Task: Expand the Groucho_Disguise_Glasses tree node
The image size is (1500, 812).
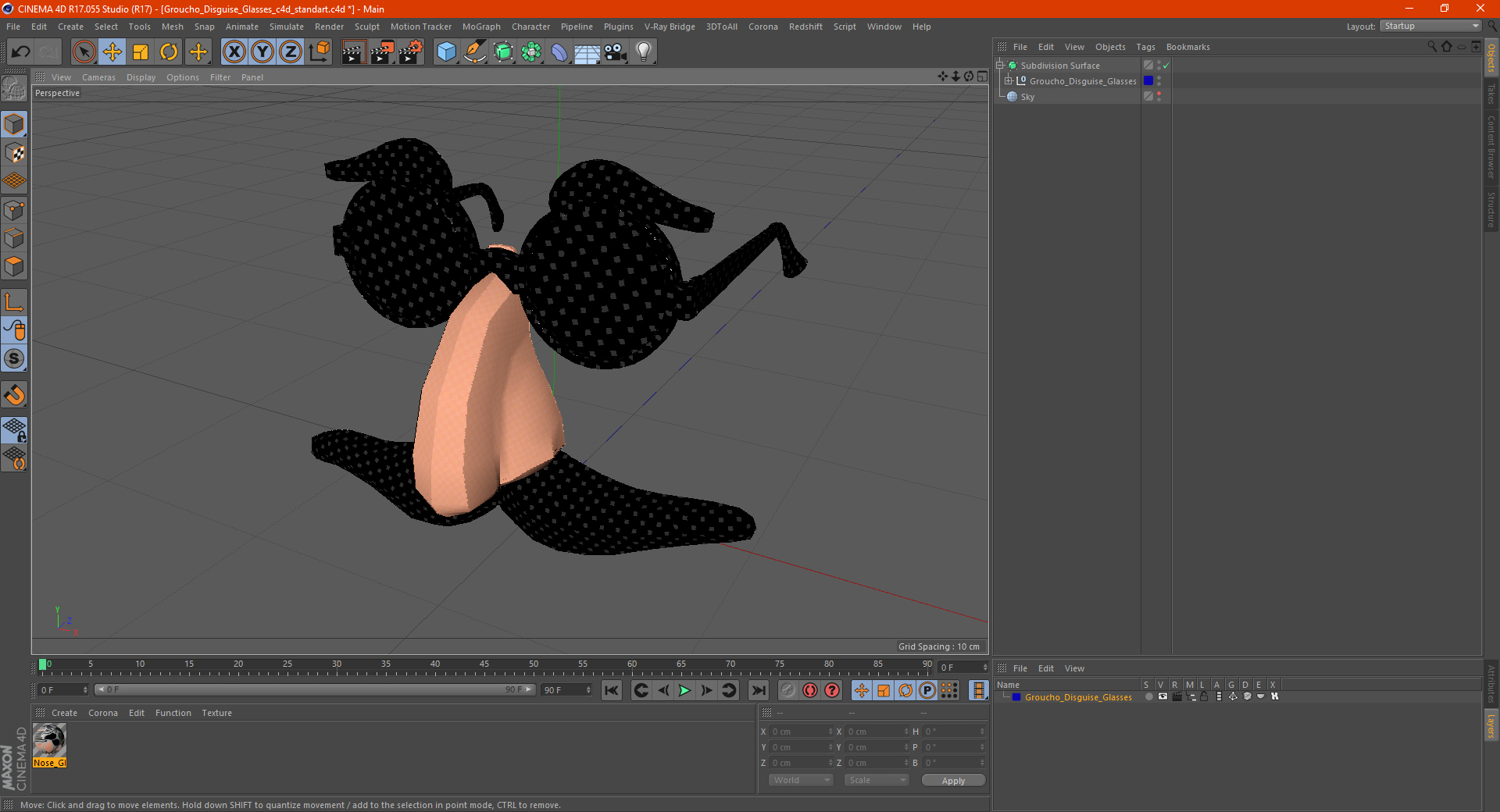Action: point(1009,81)
